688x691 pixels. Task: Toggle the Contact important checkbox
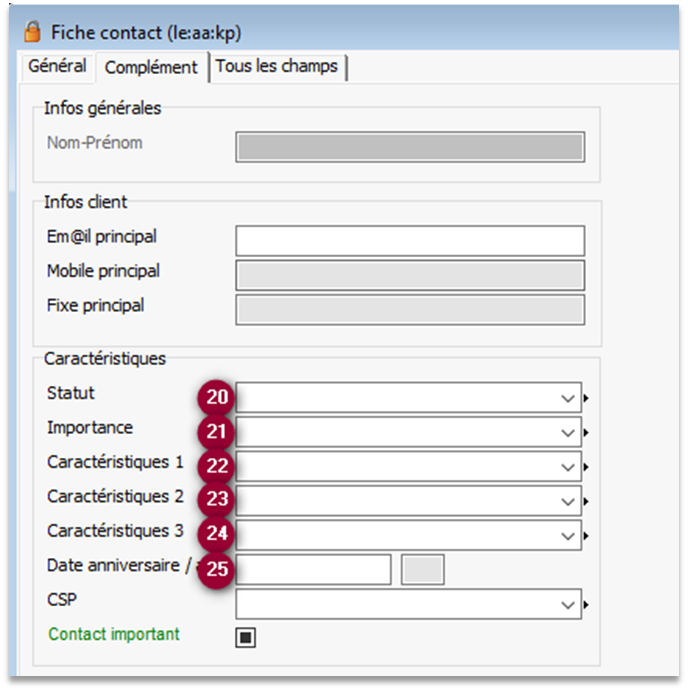(245, 637)
